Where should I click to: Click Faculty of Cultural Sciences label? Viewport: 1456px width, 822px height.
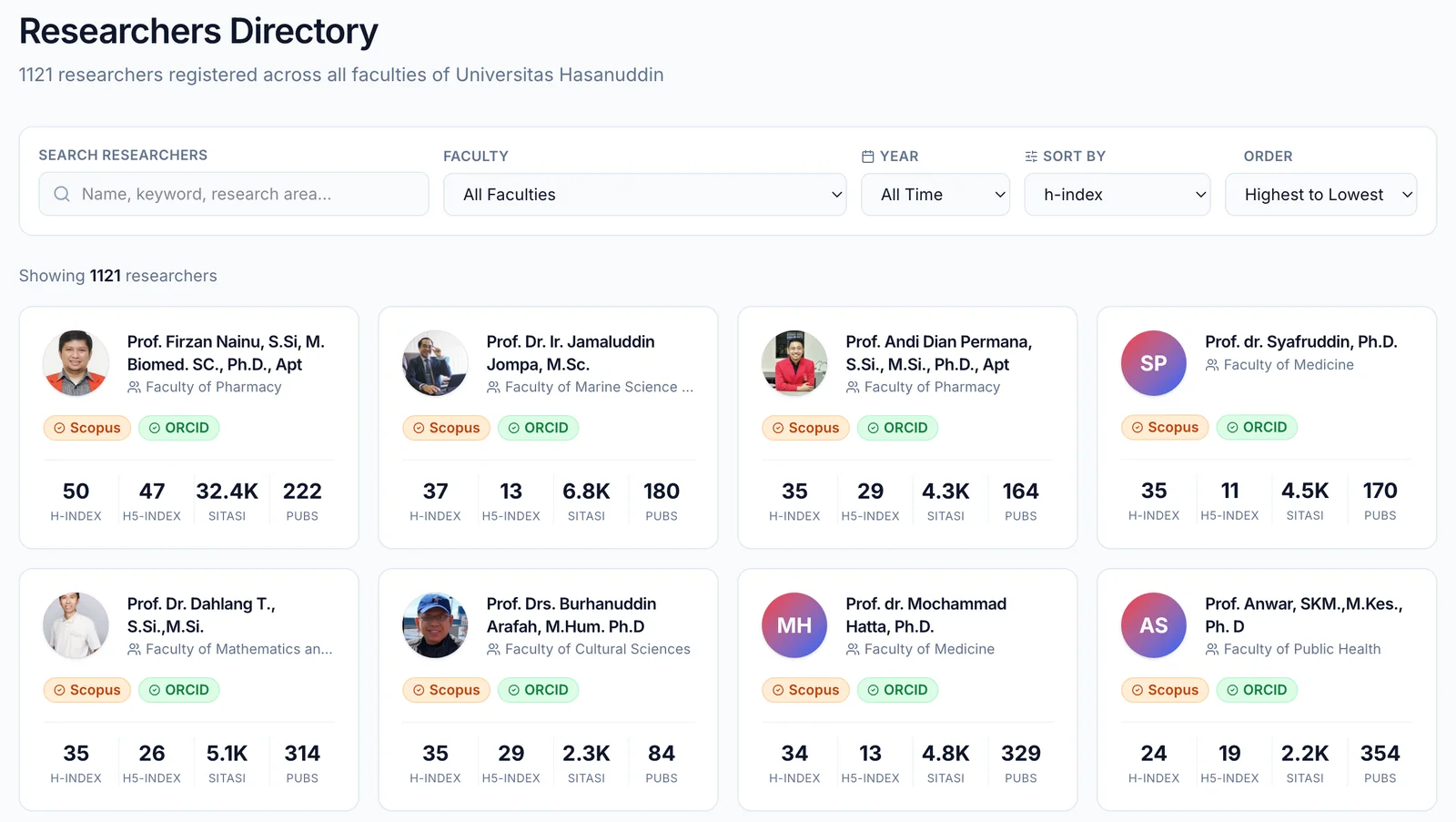point(598,649)
